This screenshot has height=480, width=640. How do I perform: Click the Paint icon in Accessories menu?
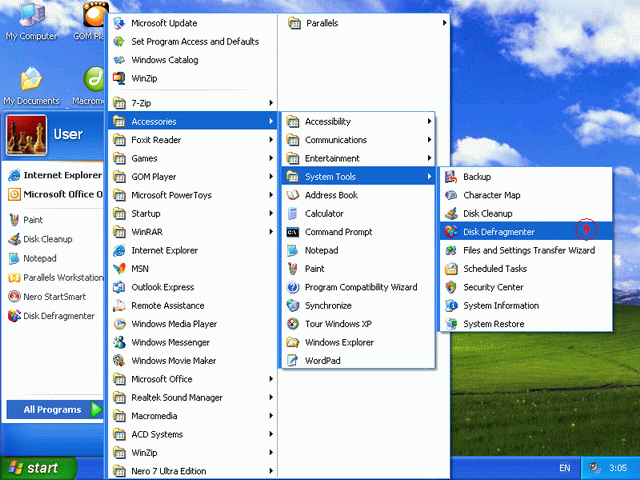click(x=292, y=269)
